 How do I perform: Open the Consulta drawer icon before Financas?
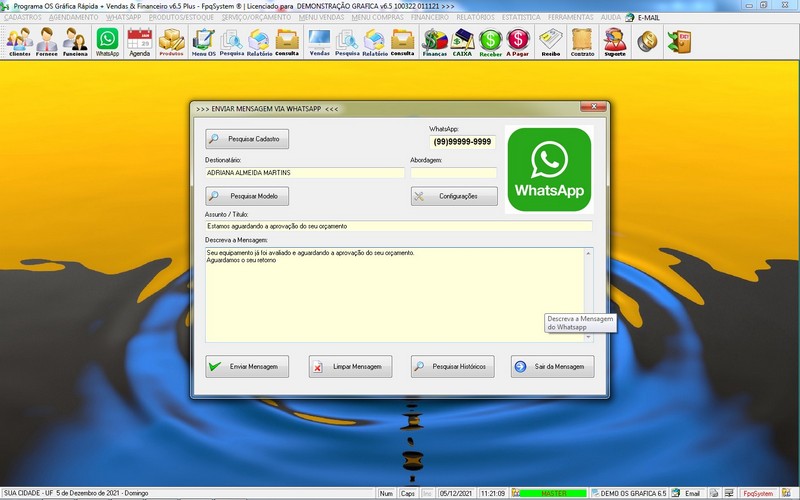tap(403, 42)
